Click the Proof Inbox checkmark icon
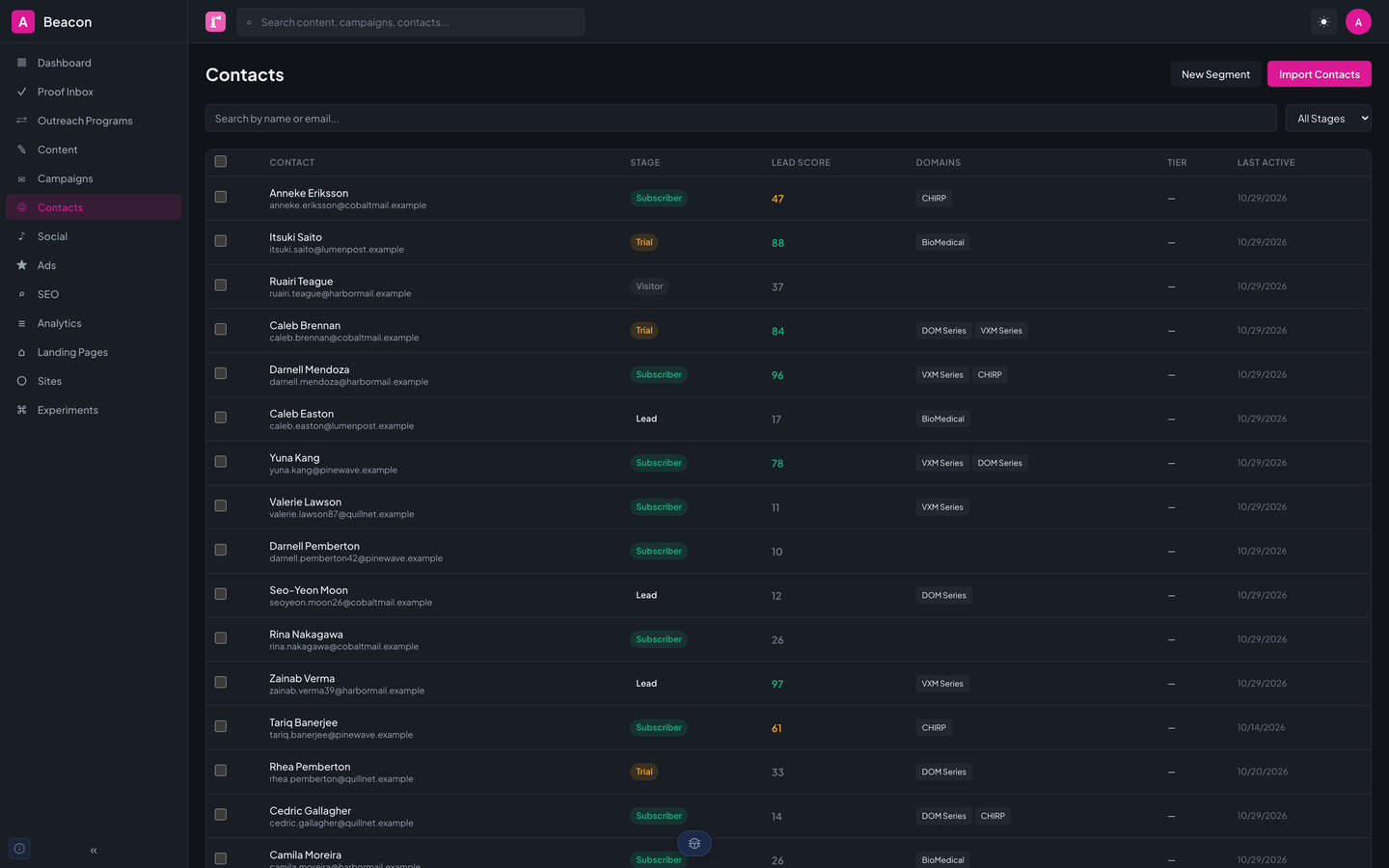The width and height of the screenshot is (1389, 868). pyautogui.click(x=21, y=92)
